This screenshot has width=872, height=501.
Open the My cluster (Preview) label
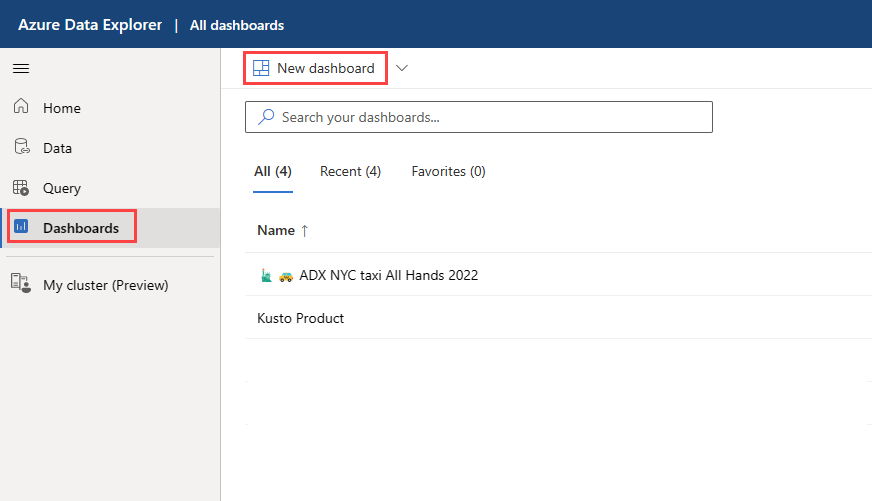(106, 285)
